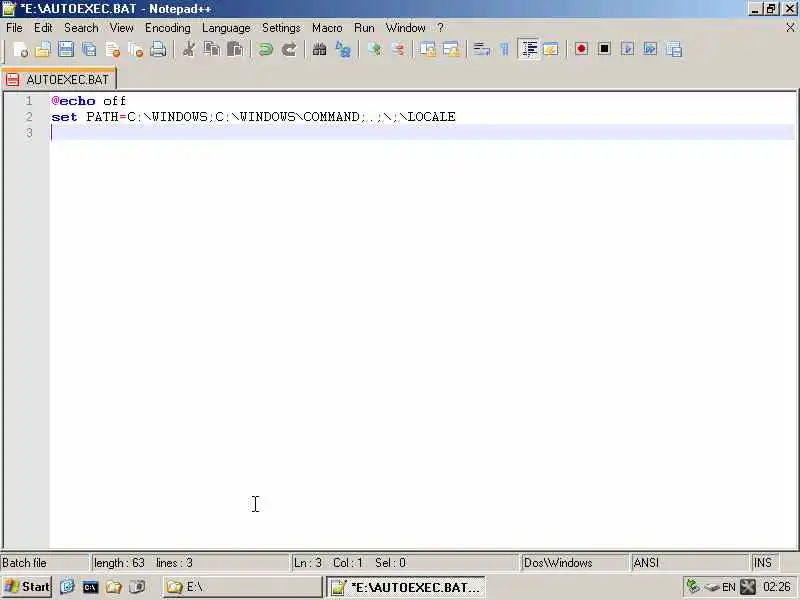The image size is (800, 600).
Task: Open the Window menu
Action: 406,28
